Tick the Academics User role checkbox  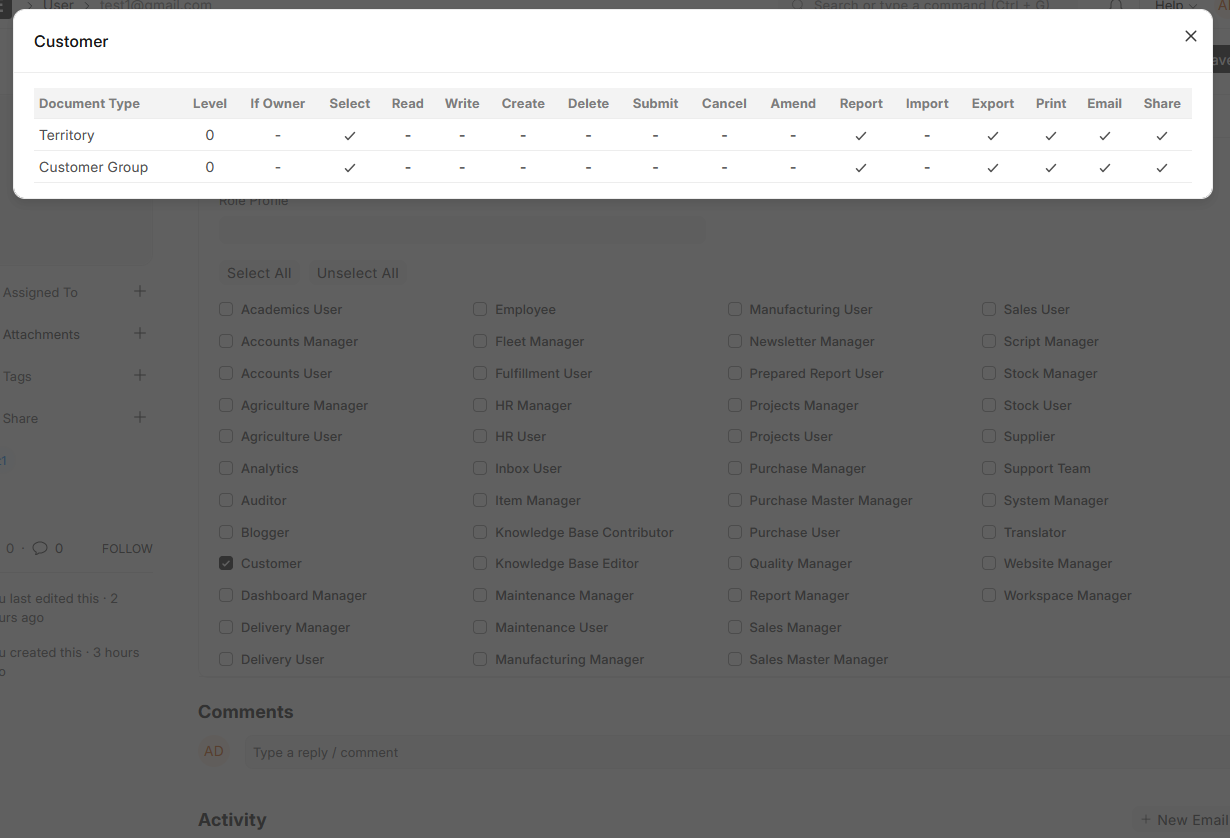[226, 310]
